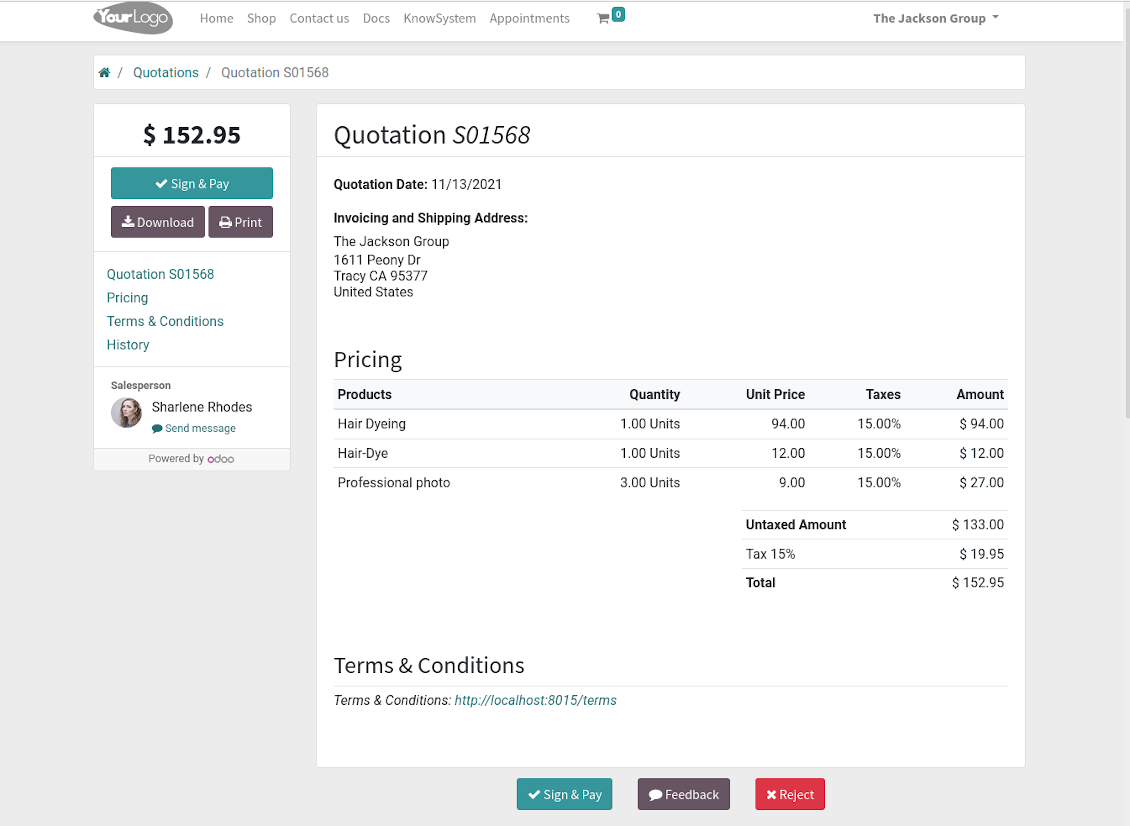The image size is (1130, 826).
Task: Expand The Jackson Group user dropdown
Action: pyautogui.click(x=935, y=18)
